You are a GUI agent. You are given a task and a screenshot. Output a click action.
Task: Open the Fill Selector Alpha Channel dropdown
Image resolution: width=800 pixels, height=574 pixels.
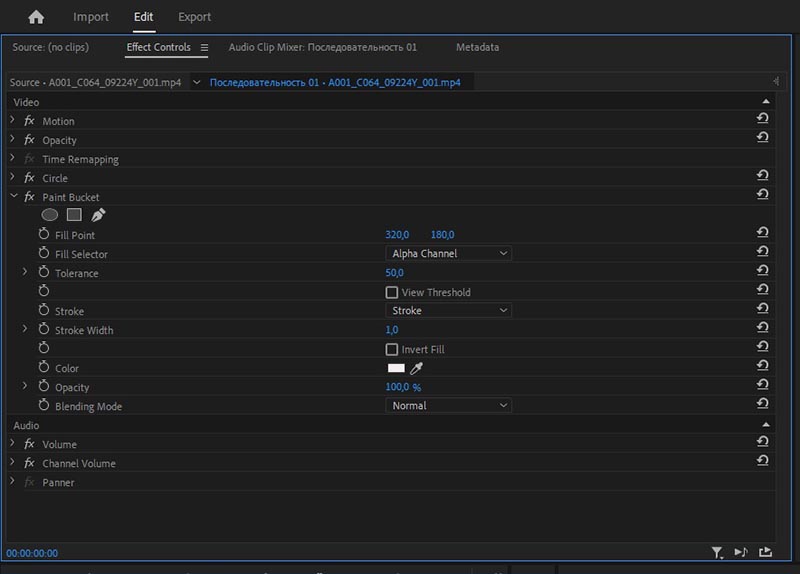coord(449,254)
